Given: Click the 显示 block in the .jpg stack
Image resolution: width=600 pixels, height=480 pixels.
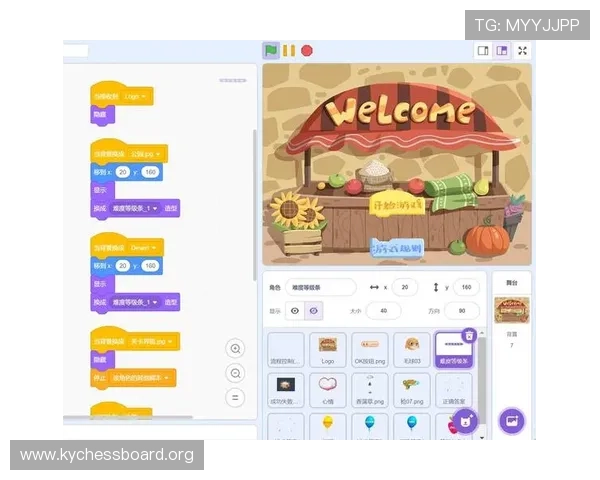Looking at the screenshot, I should (x=103, y=191).
